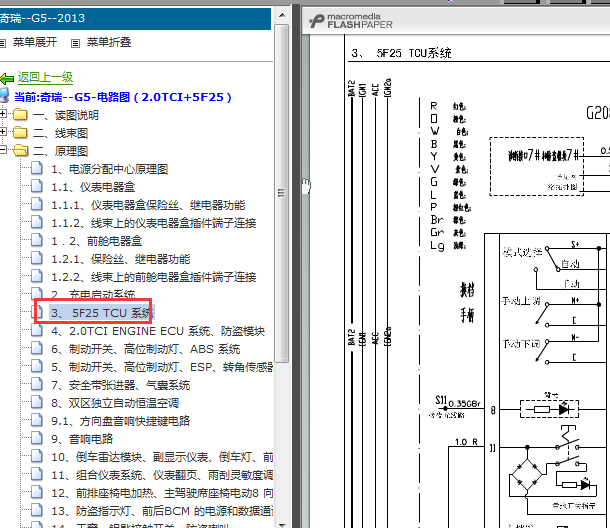Click the icon beside 菜单展开
This screenshot has height=528, width=610.
tap(3, 43)
